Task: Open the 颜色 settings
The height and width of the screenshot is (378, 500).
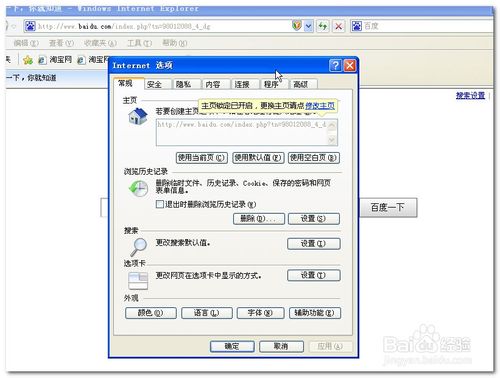Action: click(151, 313)
